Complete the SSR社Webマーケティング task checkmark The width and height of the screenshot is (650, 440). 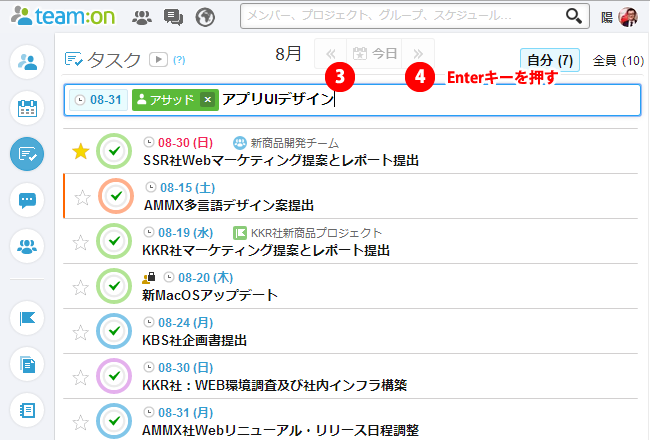click(x=114, y=151)
